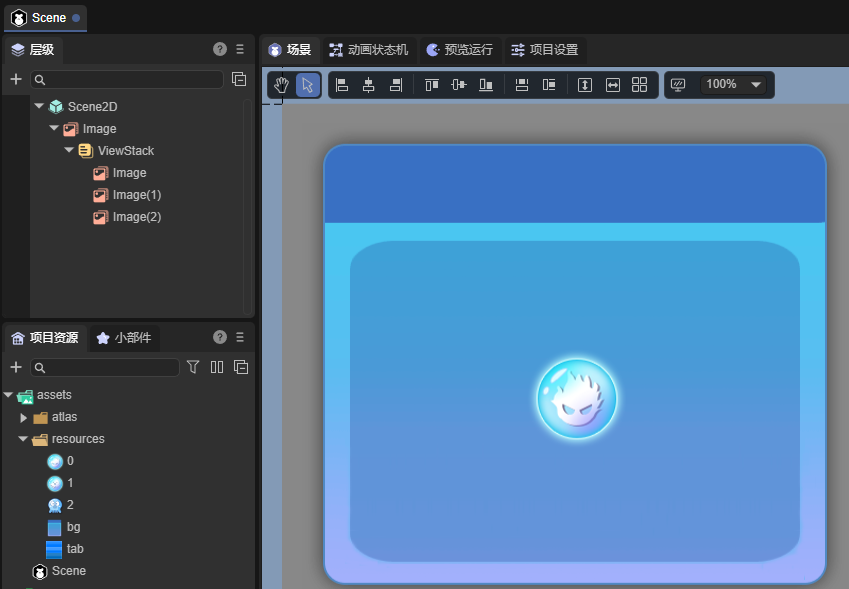The width and height of the screenshot is (849, 589).
Task: Collapse the ViewStack node
Action: [x=69, y=151]
